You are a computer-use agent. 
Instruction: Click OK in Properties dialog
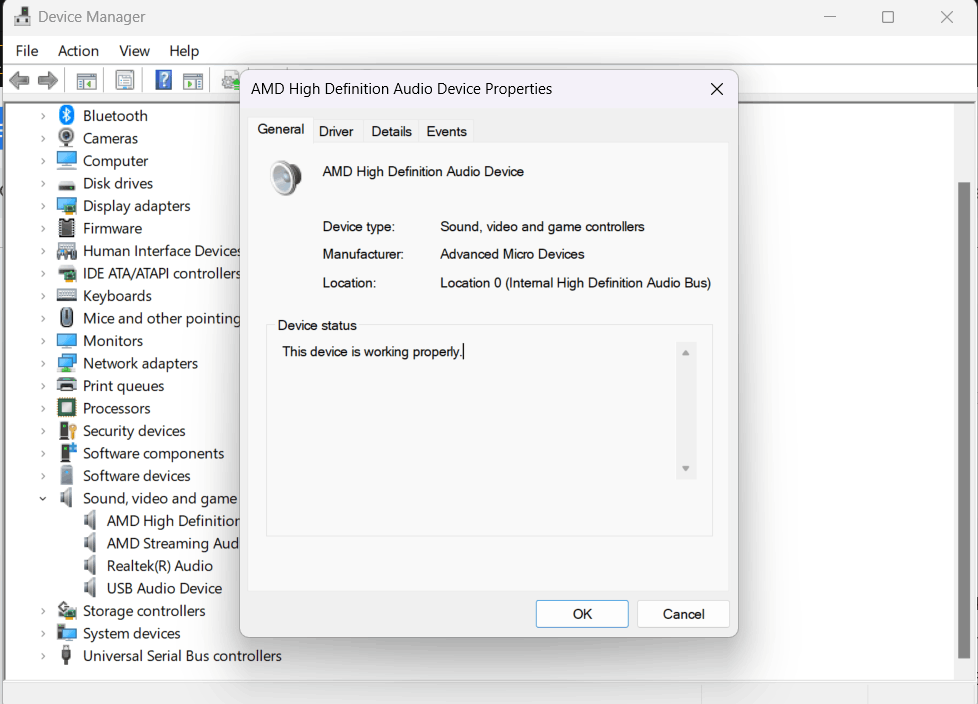click(582, 614)
